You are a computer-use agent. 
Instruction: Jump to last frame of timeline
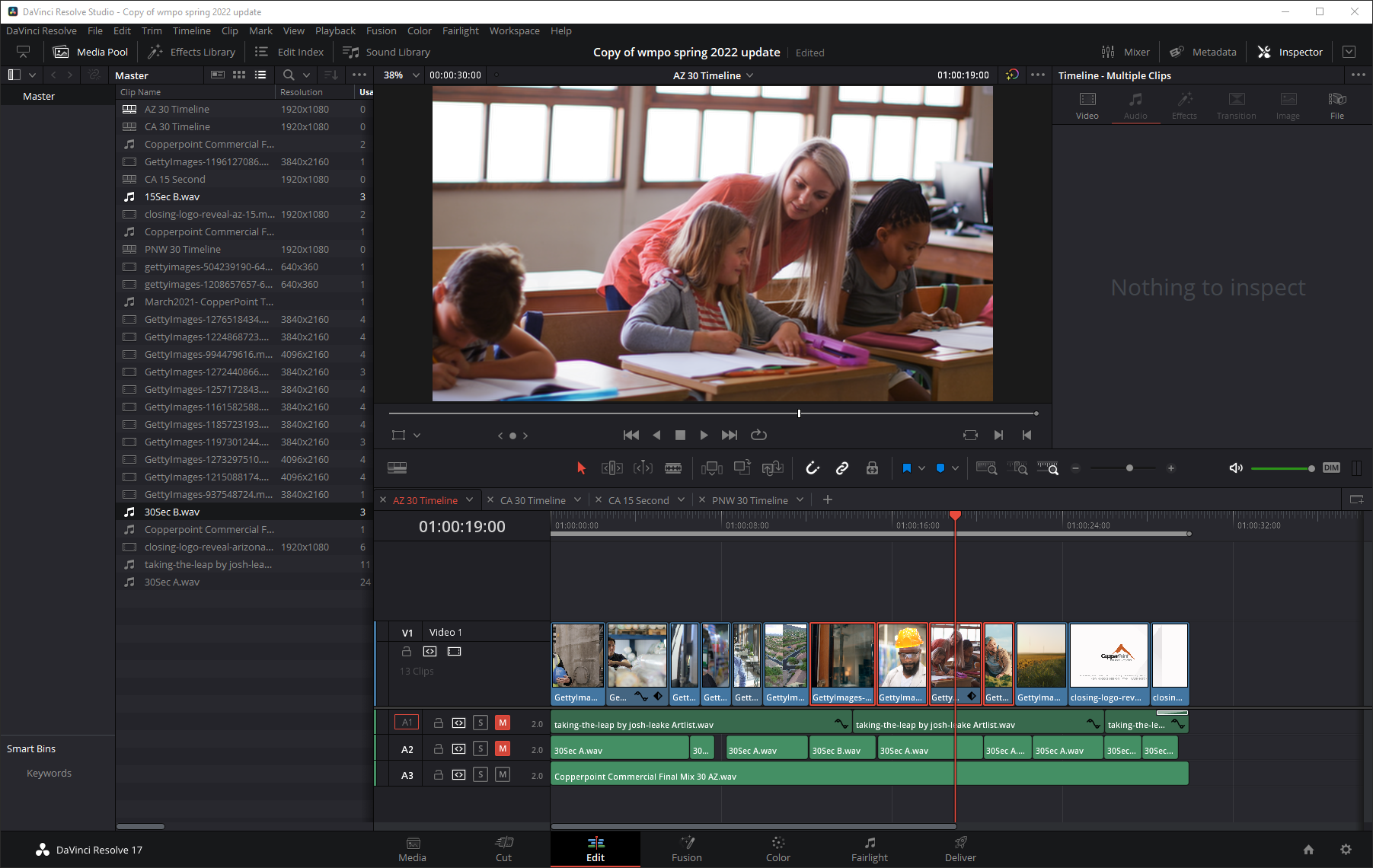point(730,435)
